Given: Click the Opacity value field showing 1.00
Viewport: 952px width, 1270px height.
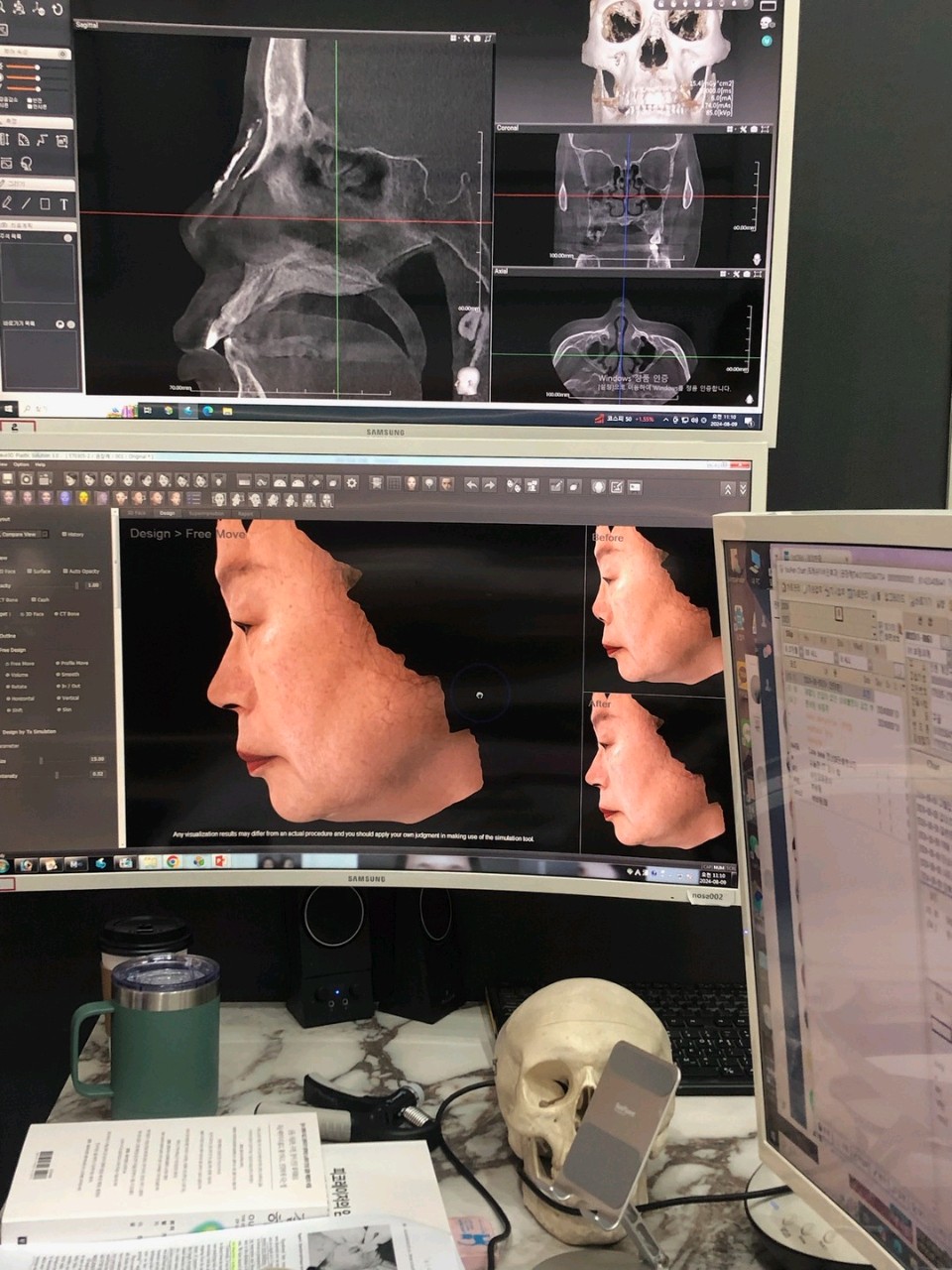Looking at the screenshot, I should coord(94,585).
